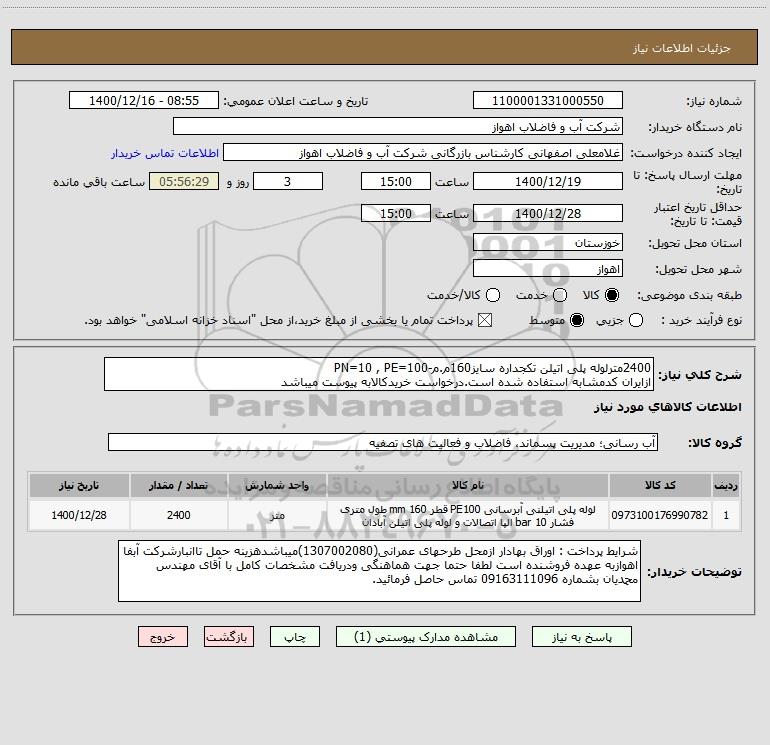This screenshot has width=770, height=745.
Task: Click the need number field 1100001331000550
Action: click(x=548, y=100)
